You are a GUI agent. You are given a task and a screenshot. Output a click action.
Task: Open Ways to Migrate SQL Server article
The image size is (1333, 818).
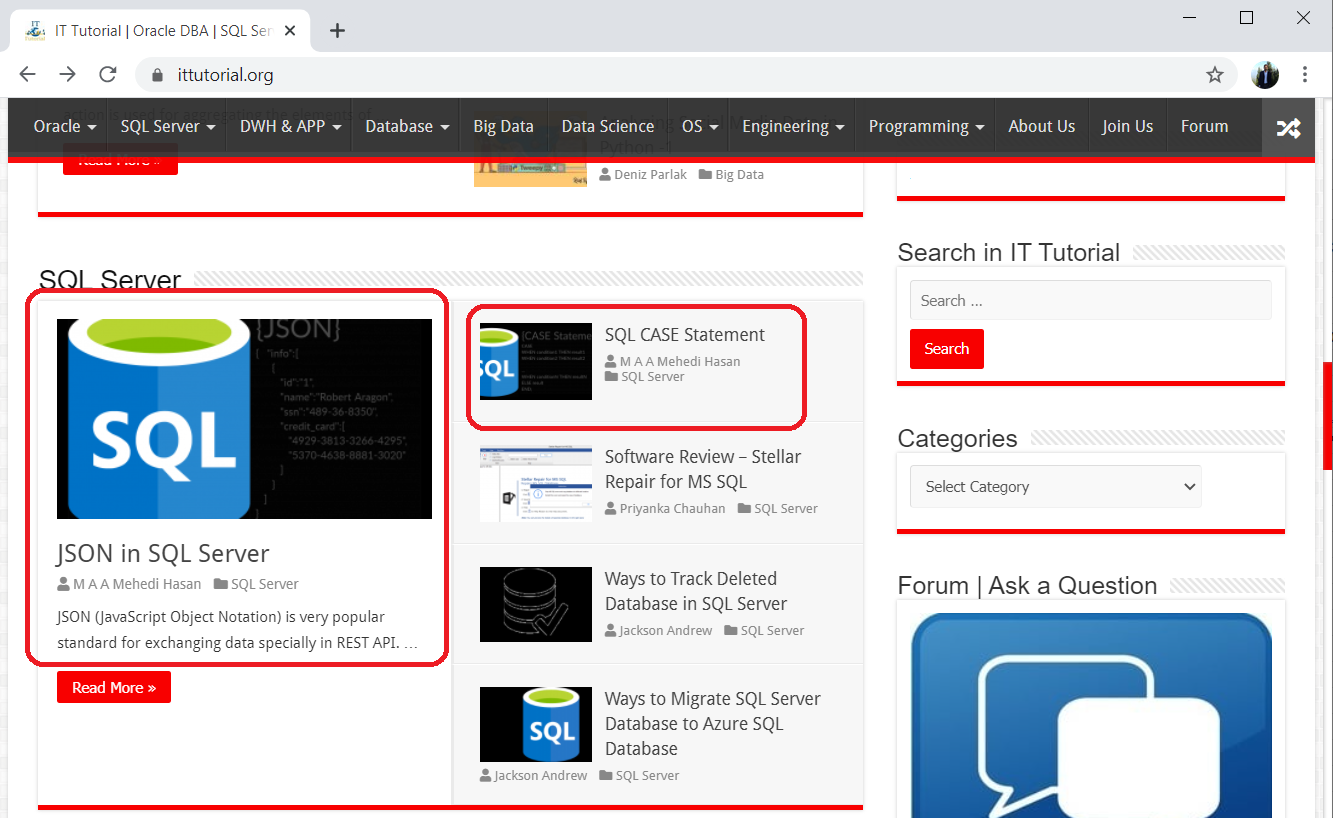coord(713,723)
